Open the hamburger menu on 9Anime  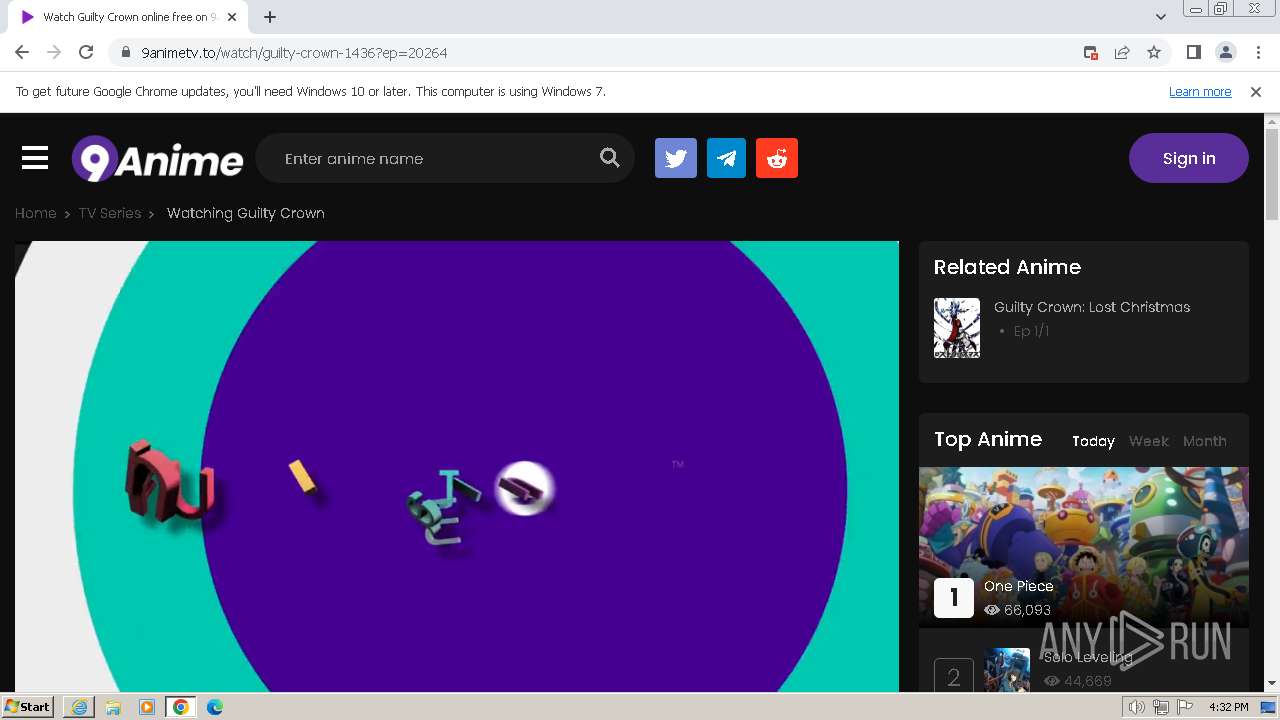point(35,158)
